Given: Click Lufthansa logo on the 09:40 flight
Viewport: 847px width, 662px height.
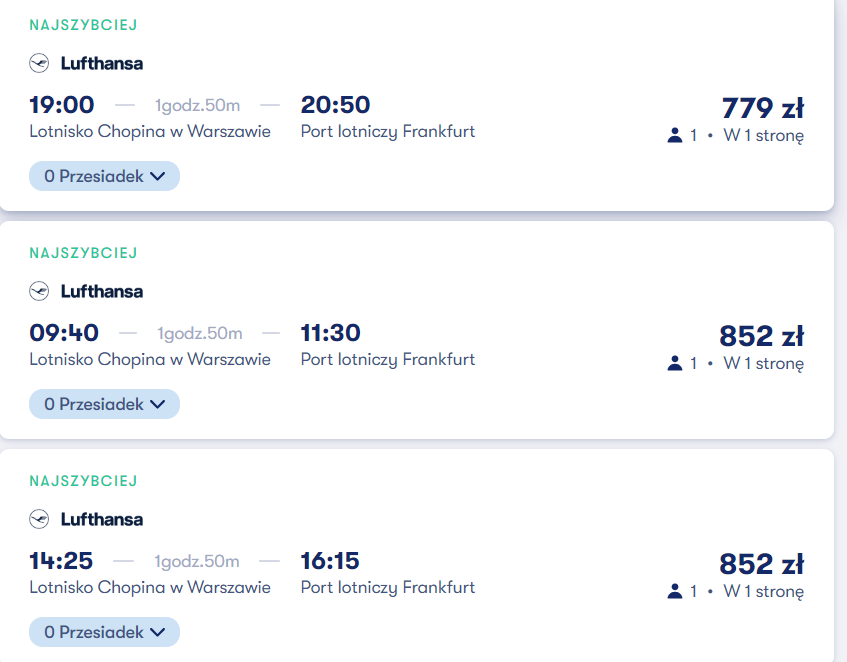Looking at the screenshot, I should [x=39, y=291].
